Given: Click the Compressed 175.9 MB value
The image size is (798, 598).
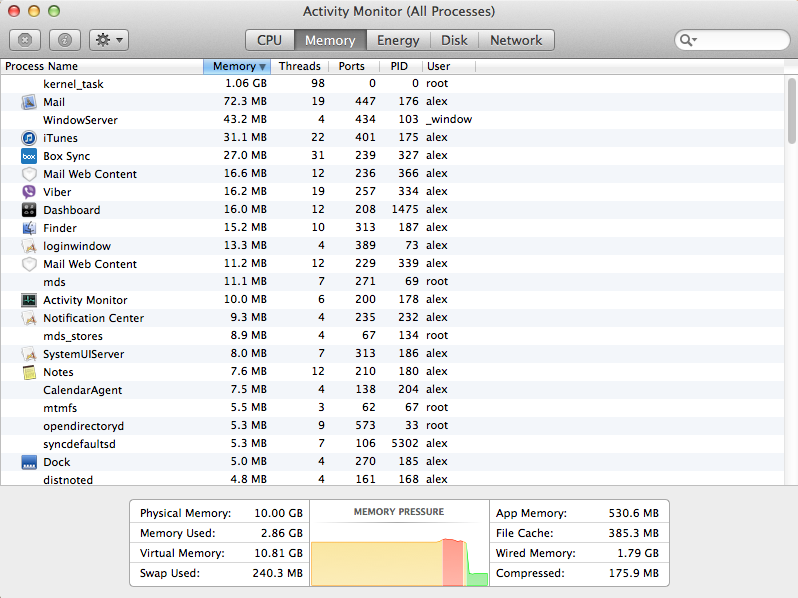Looking at the screenshot, I should pyautogui.click(x=634, y=573).
